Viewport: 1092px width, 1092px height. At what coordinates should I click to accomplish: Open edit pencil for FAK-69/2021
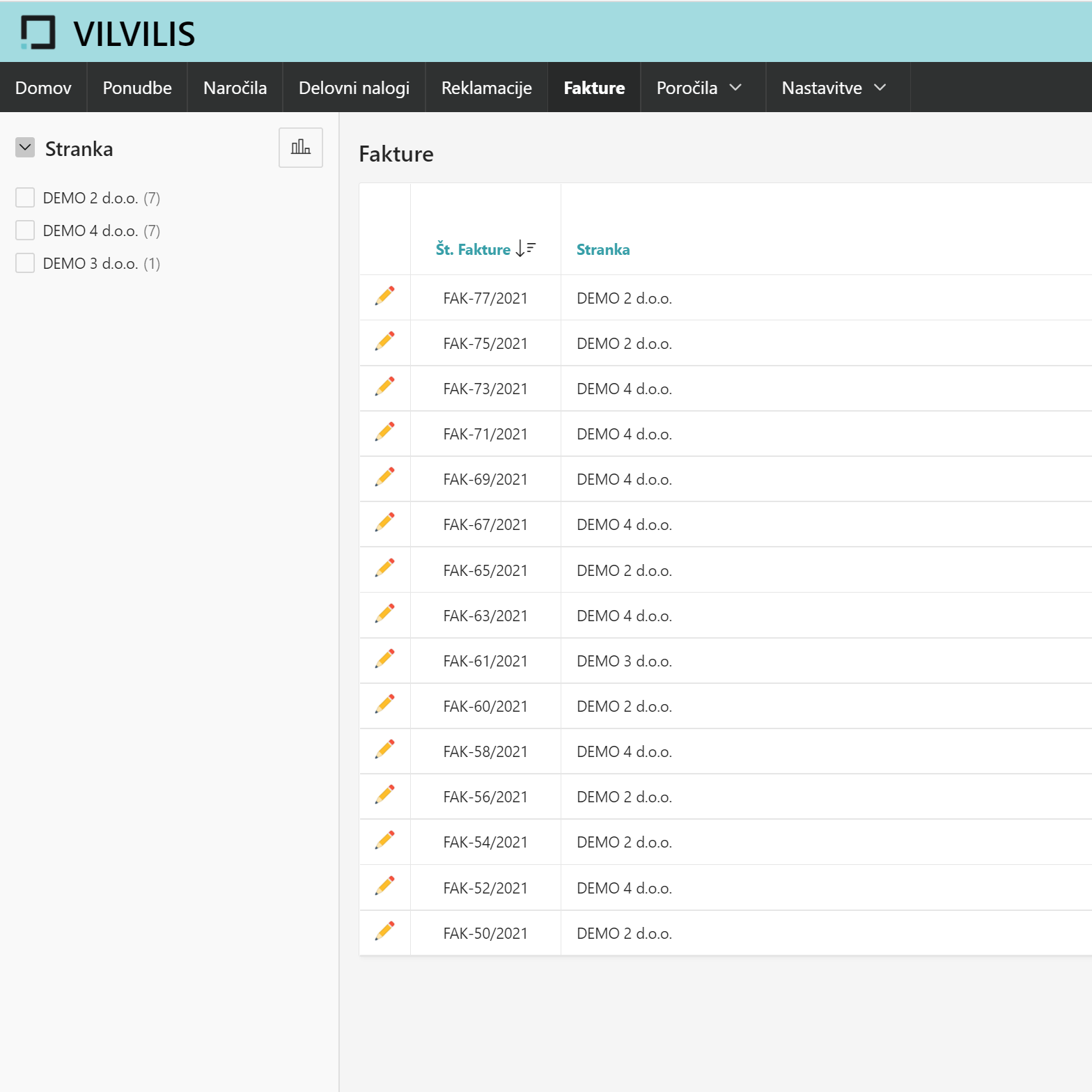[384, 478]
